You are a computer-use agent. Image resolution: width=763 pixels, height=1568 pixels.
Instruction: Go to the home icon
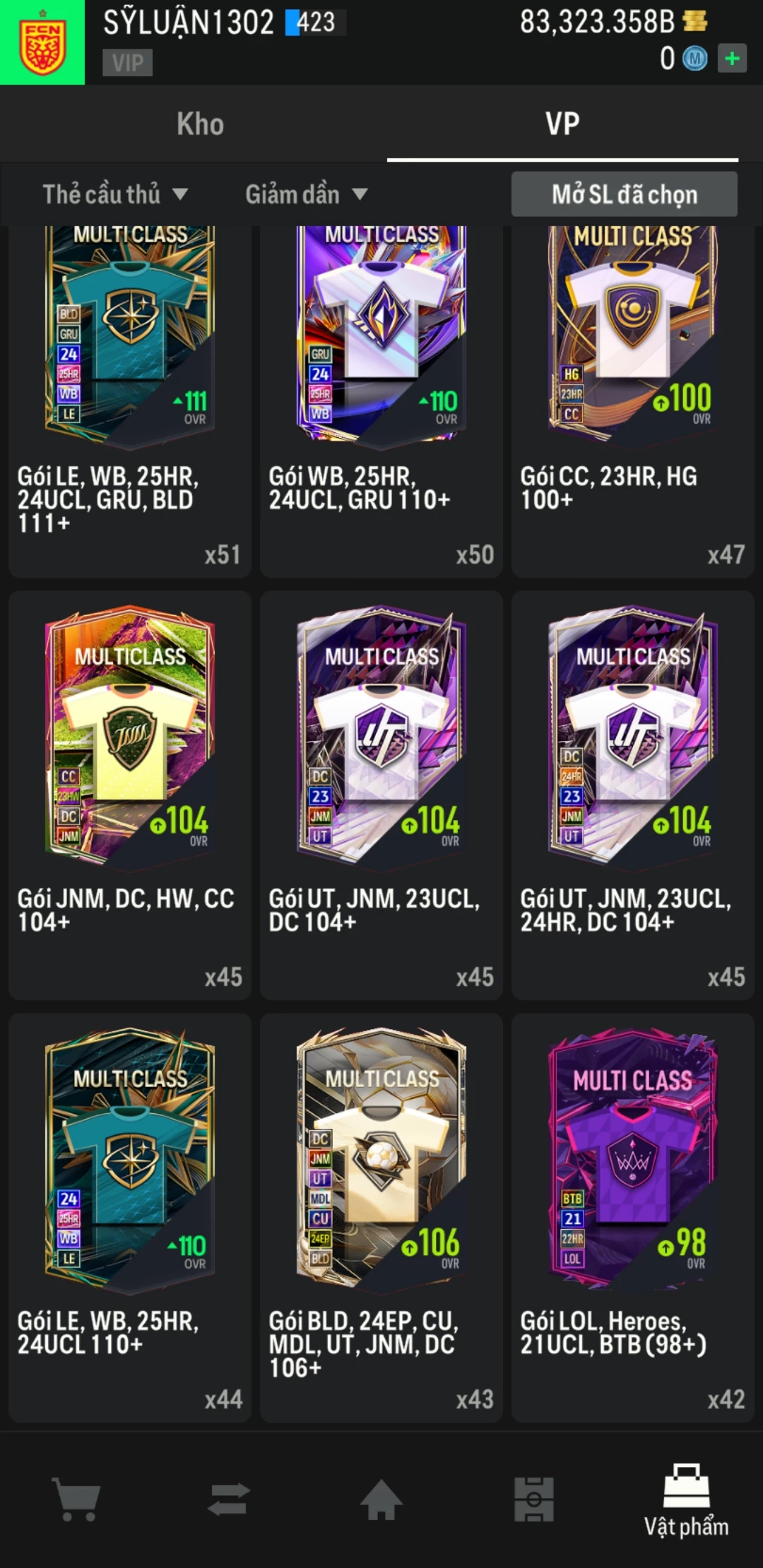(381, 1499)
